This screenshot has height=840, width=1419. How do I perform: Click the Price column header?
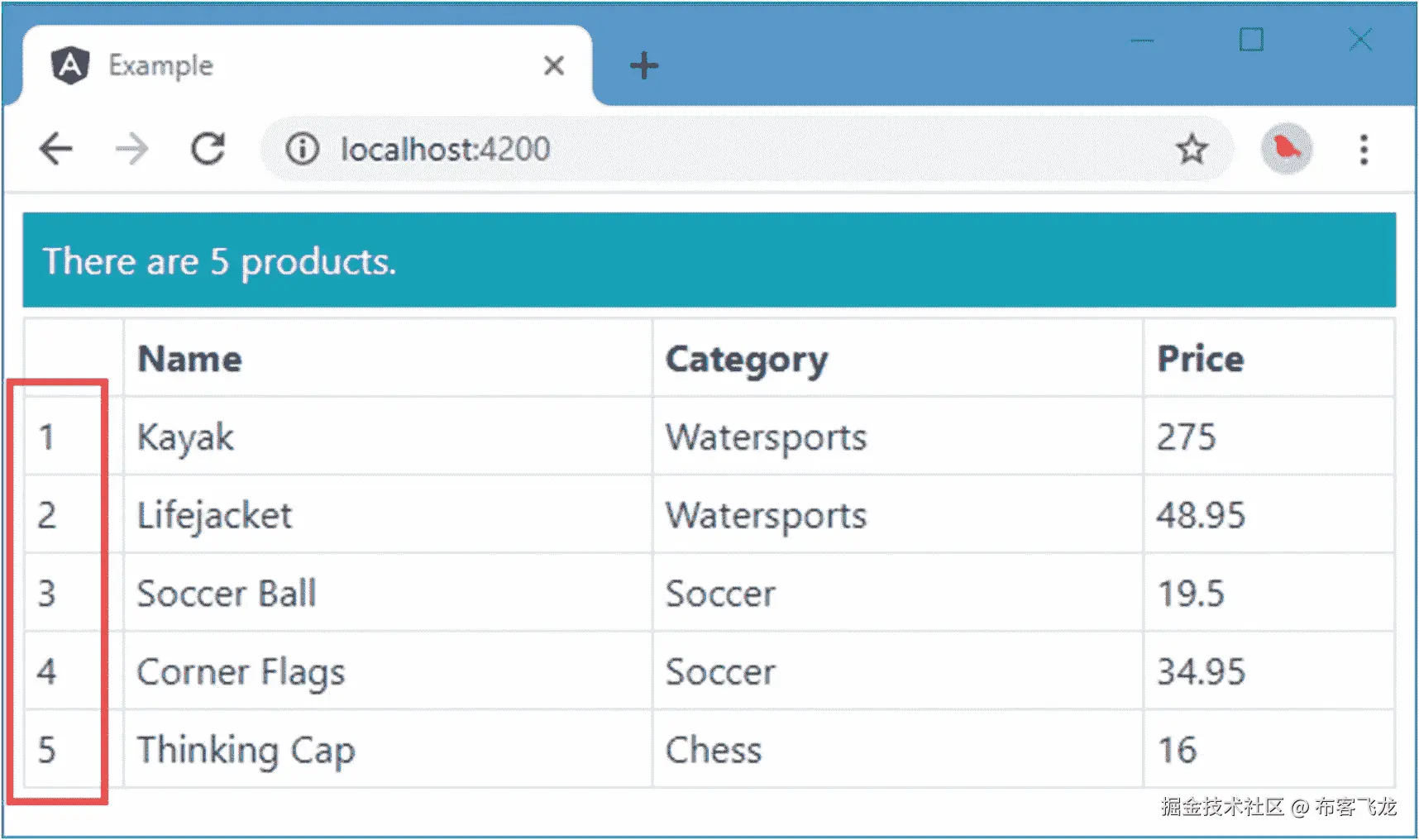click(x=1199, y=359)
